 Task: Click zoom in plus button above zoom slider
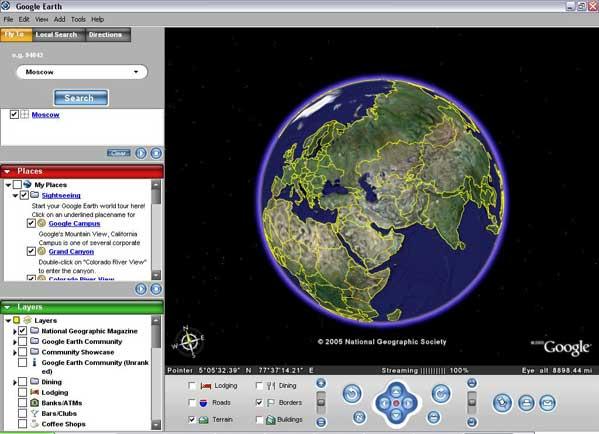point(321,383)
